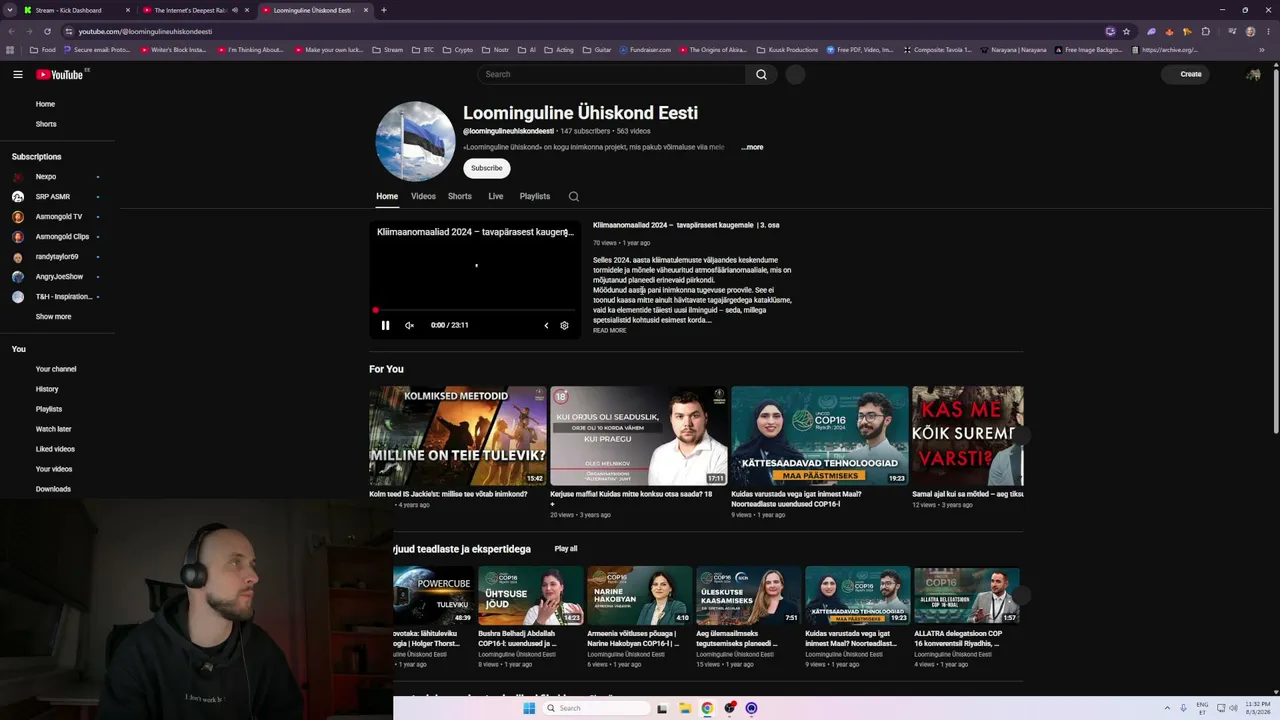
Task: Open the Chrome three-dot menu
Action: coord(1268,31)
